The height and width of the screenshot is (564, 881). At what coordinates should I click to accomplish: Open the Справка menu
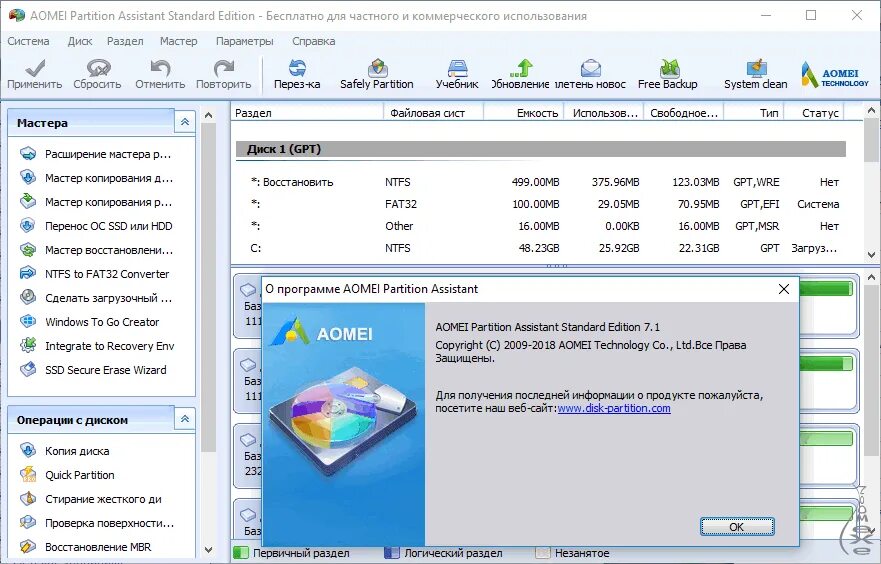(x=314, y=41)
